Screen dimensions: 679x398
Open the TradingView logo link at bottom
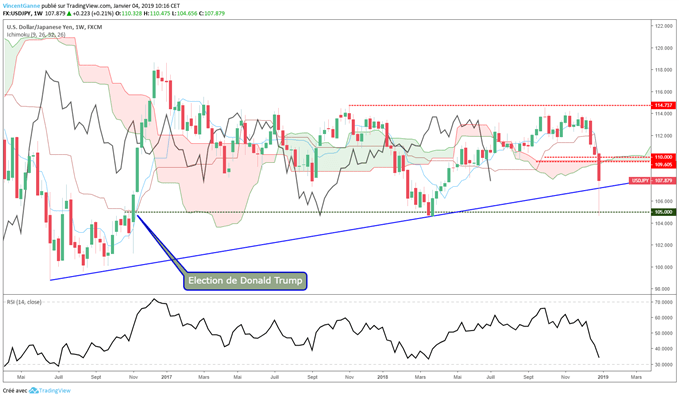click(50, 390)
